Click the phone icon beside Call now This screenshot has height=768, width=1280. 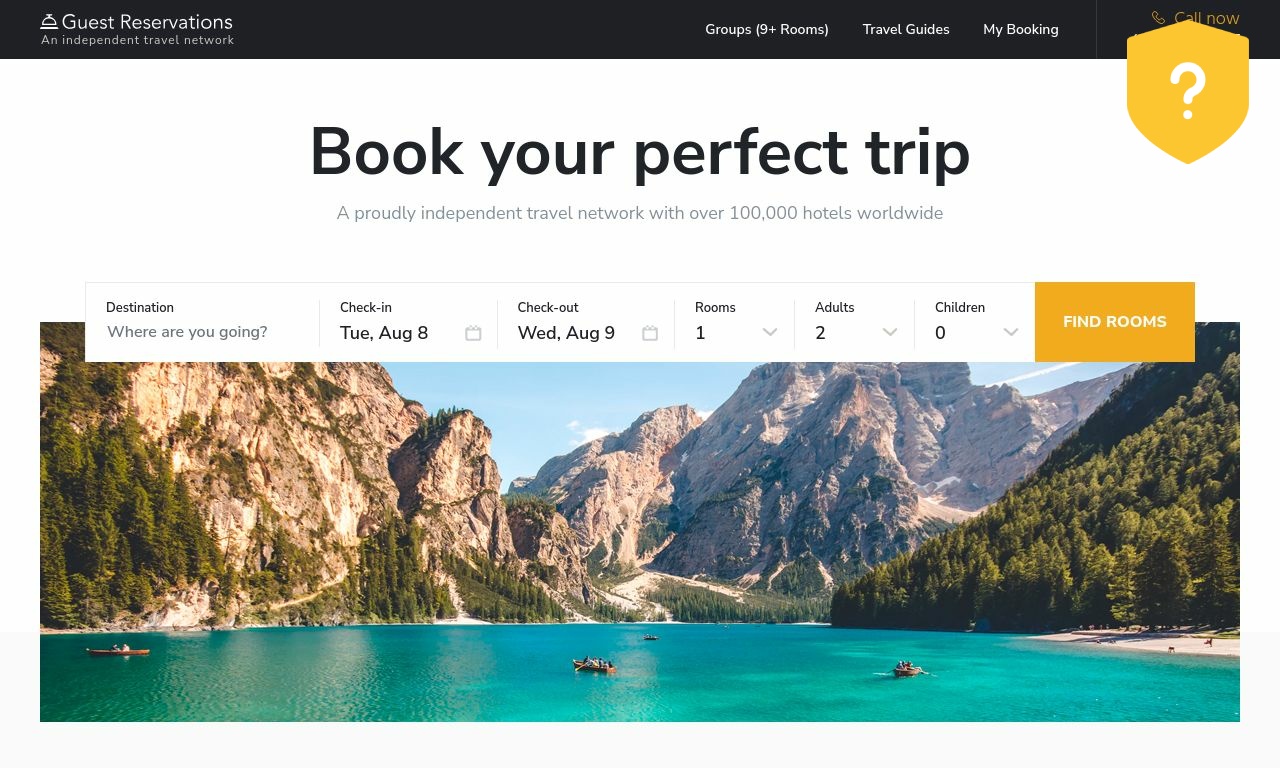click(x=1158, y=18)
